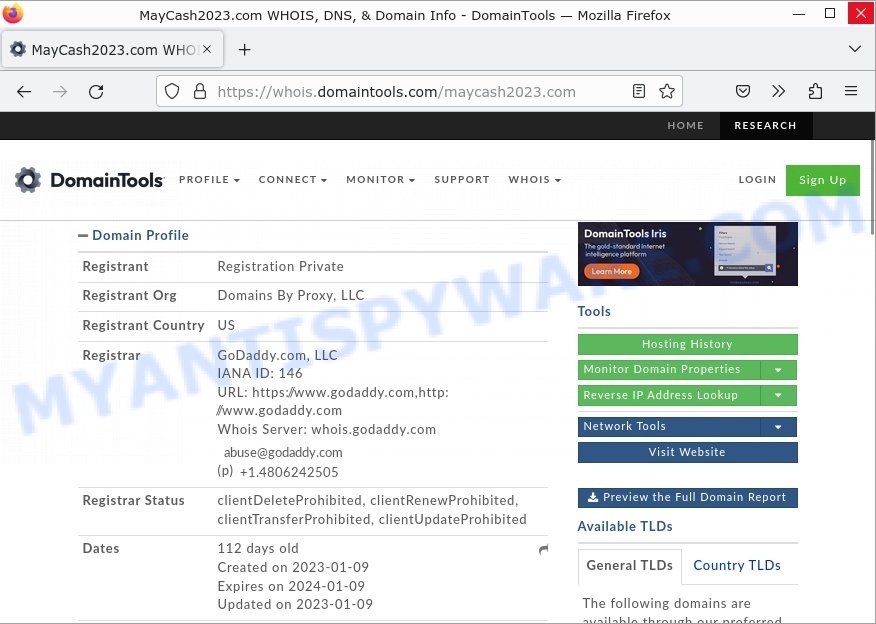
Task: Click the LOGIN link
Action: [758, 180]
